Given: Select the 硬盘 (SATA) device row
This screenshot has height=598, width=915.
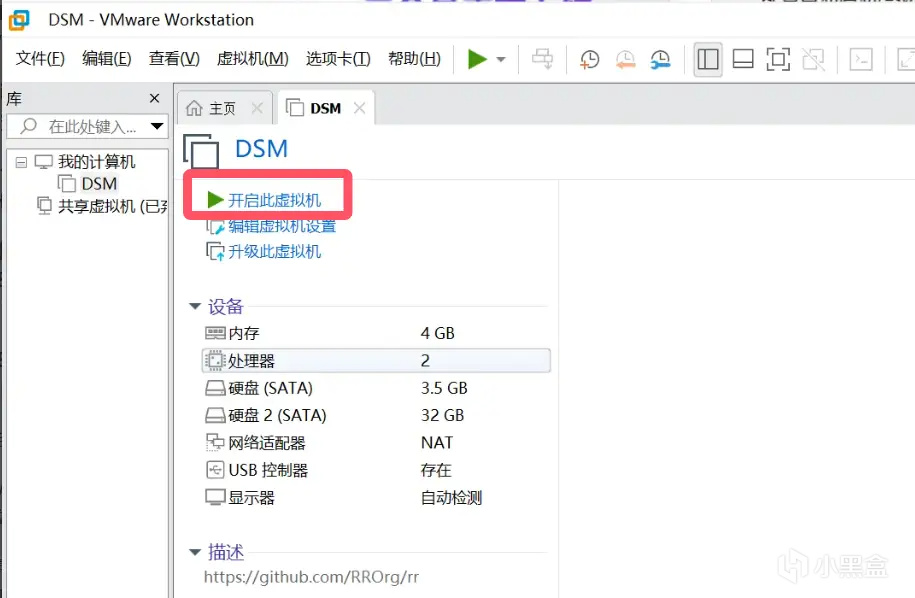Looking at the screenshot, I should coord(376,388).
